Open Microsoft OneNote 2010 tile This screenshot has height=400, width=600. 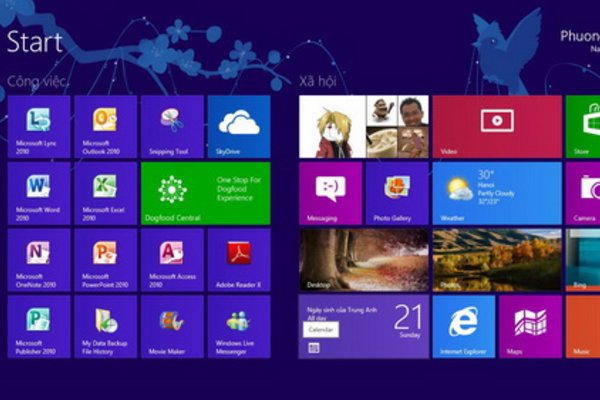click(39, 260)
